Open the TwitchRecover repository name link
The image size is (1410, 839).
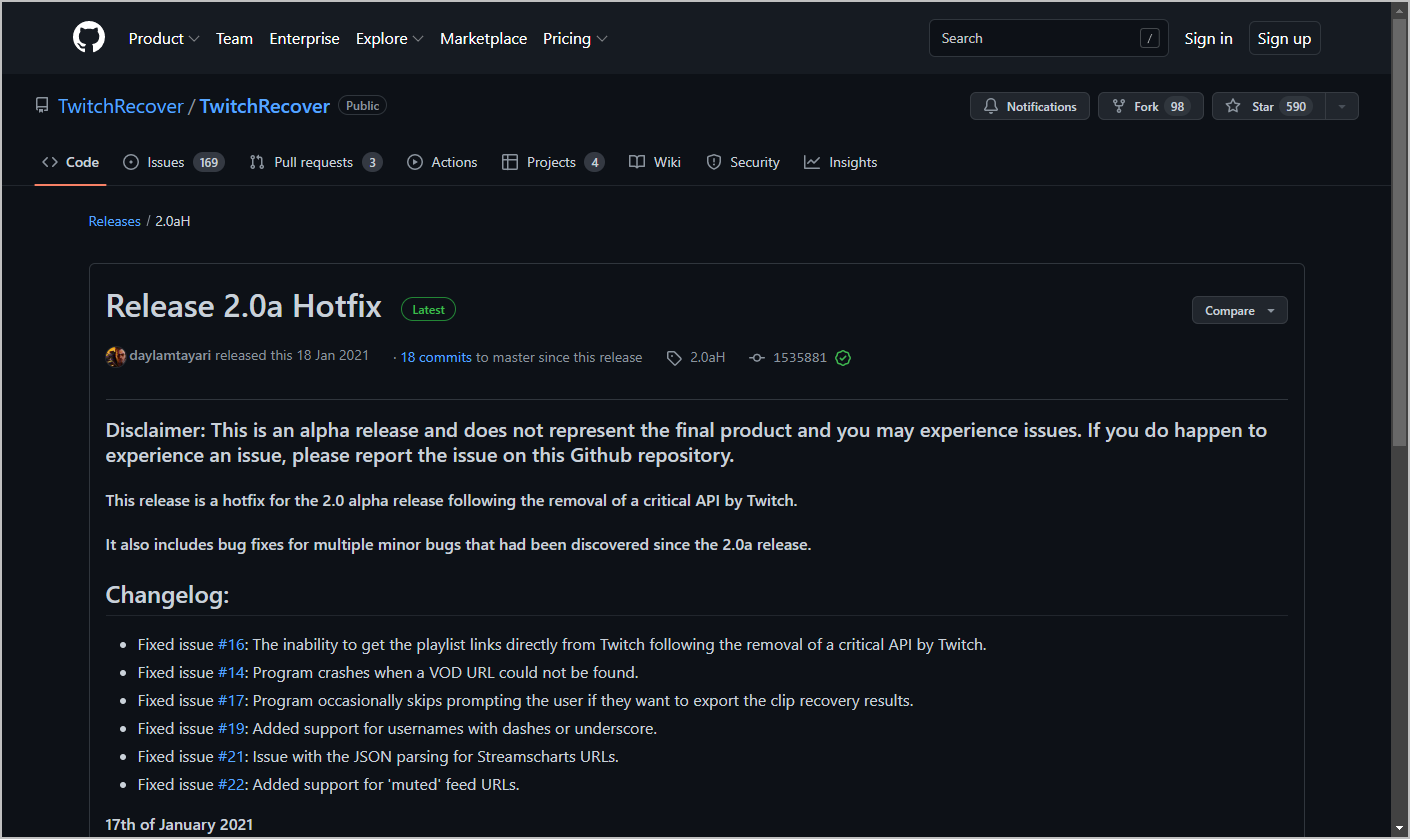pyautogui.click(x=265, y=106)
